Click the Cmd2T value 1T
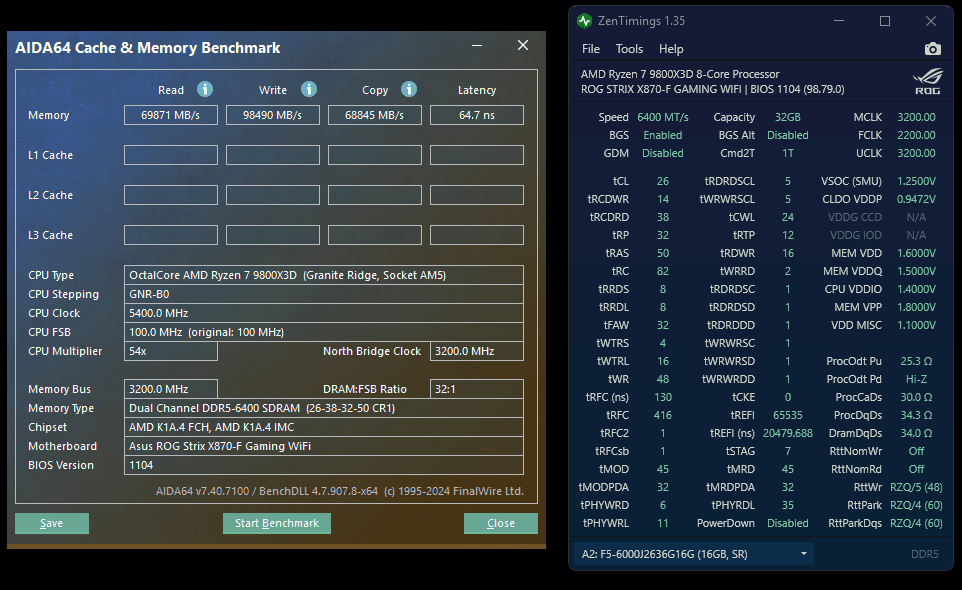 tap(788, 153)
